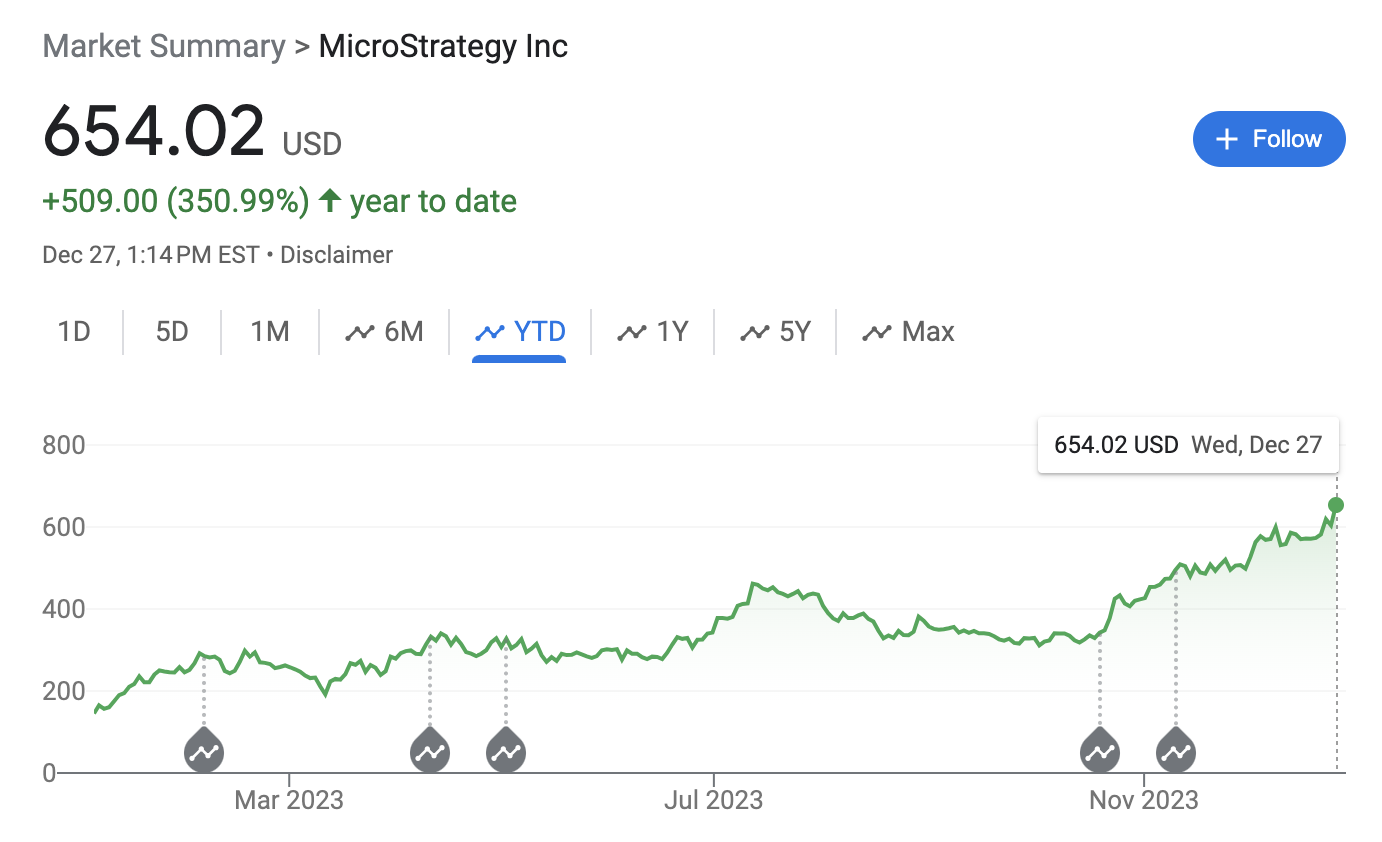Open the Disclaimer link
This screenshot has height=842, width=1382.
click(x=336, y=255)
